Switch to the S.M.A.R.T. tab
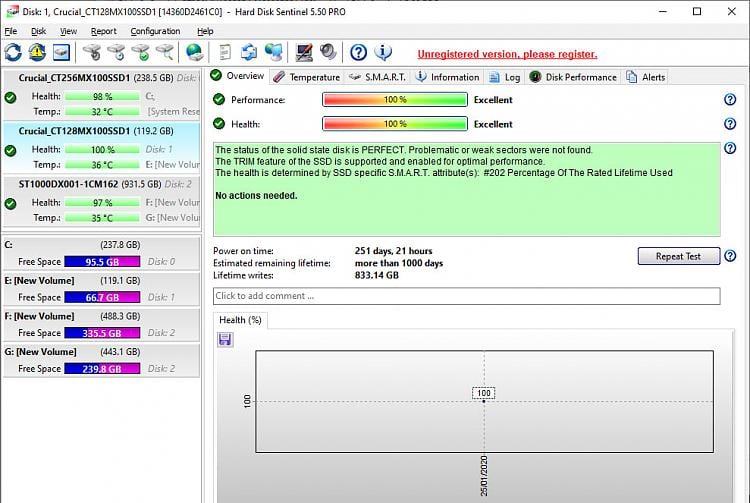This screenshot has width=750, height=503. pyautogui.click(x=377, y=76)
